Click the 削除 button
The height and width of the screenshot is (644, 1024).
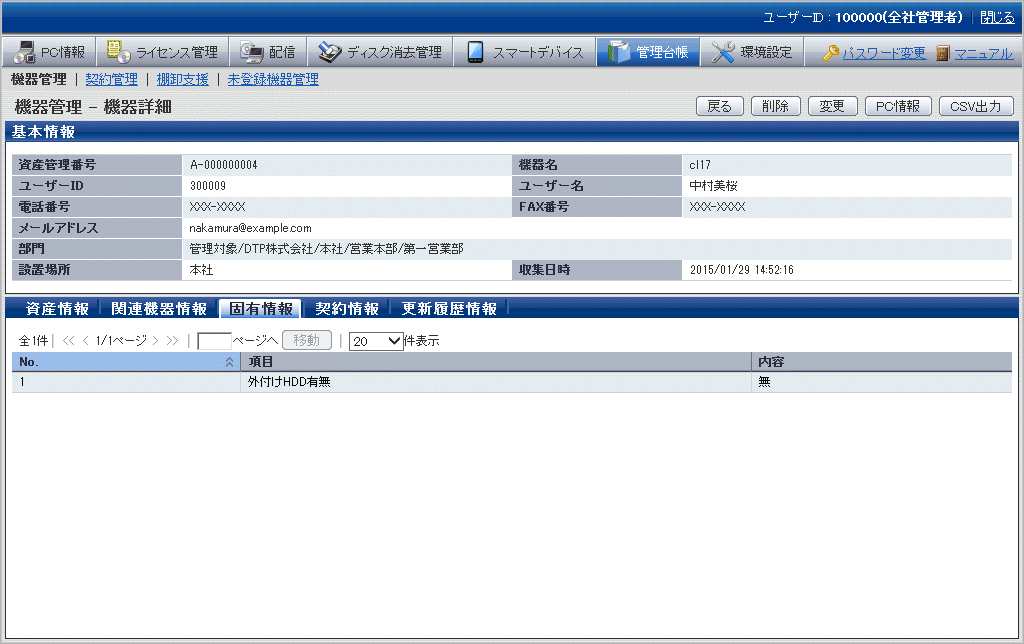click(776, 106)
